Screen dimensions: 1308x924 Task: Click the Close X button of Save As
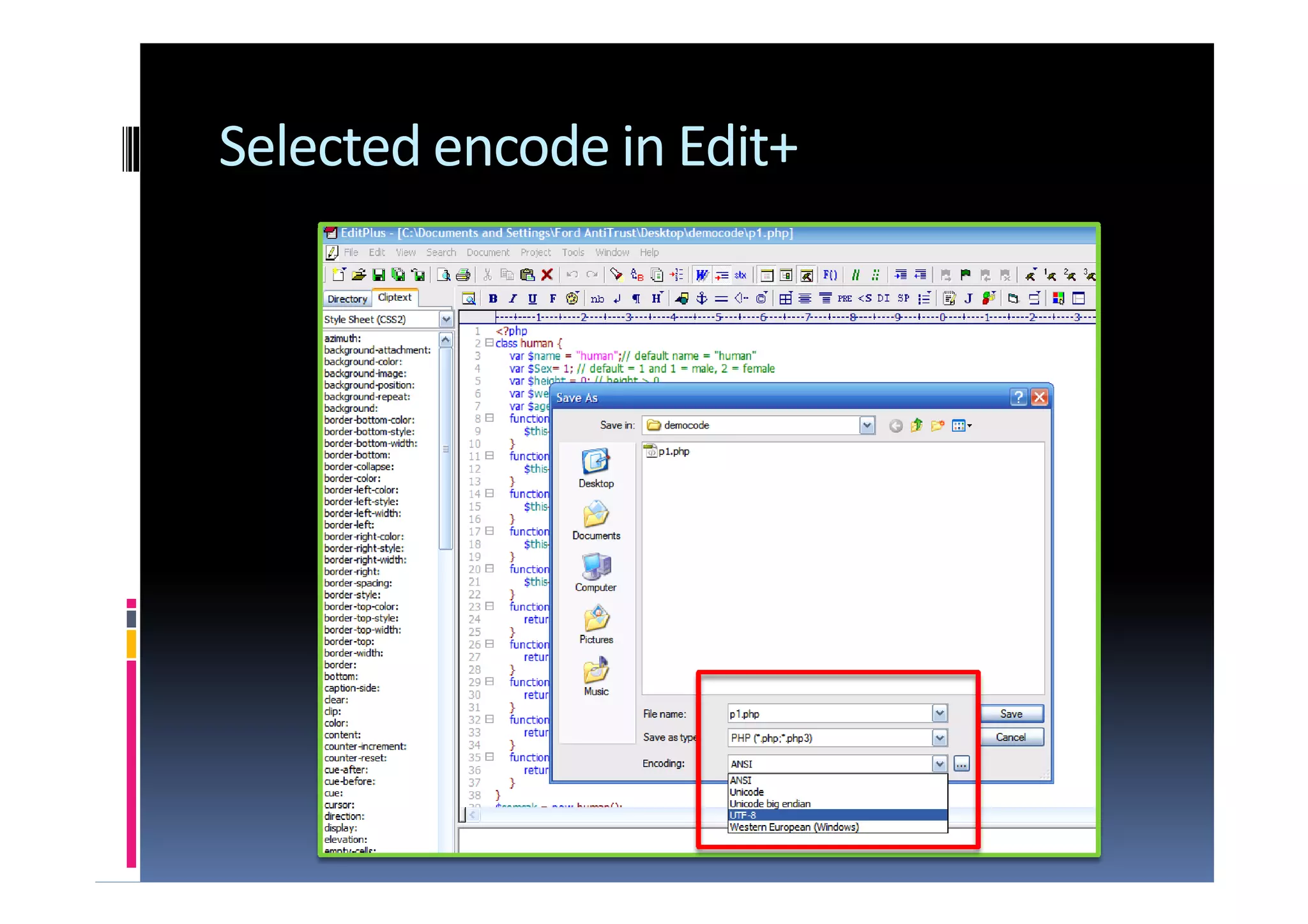click(x=1040, y=397)
